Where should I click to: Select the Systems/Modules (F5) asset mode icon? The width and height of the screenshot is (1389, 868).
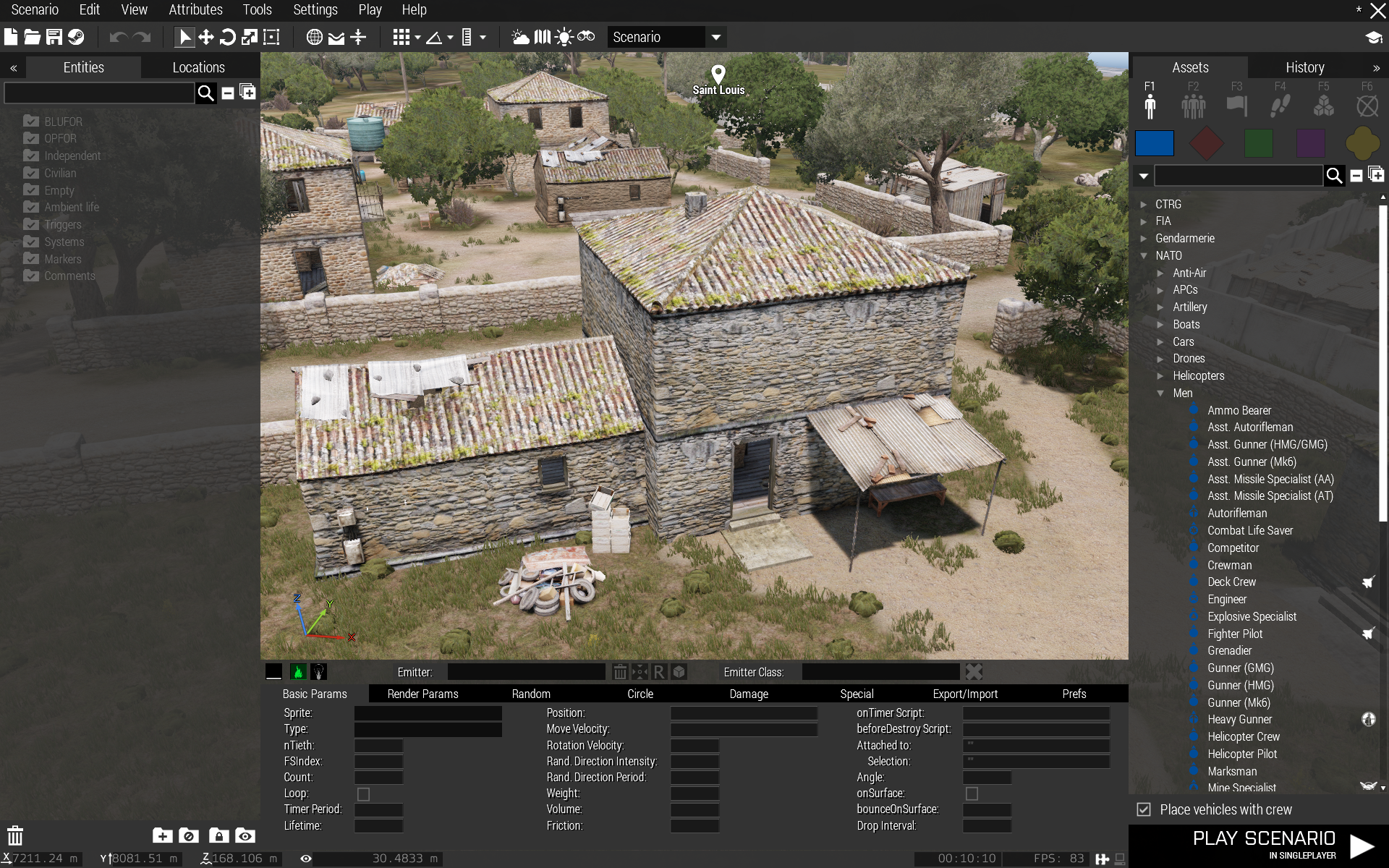point(1323,106)
